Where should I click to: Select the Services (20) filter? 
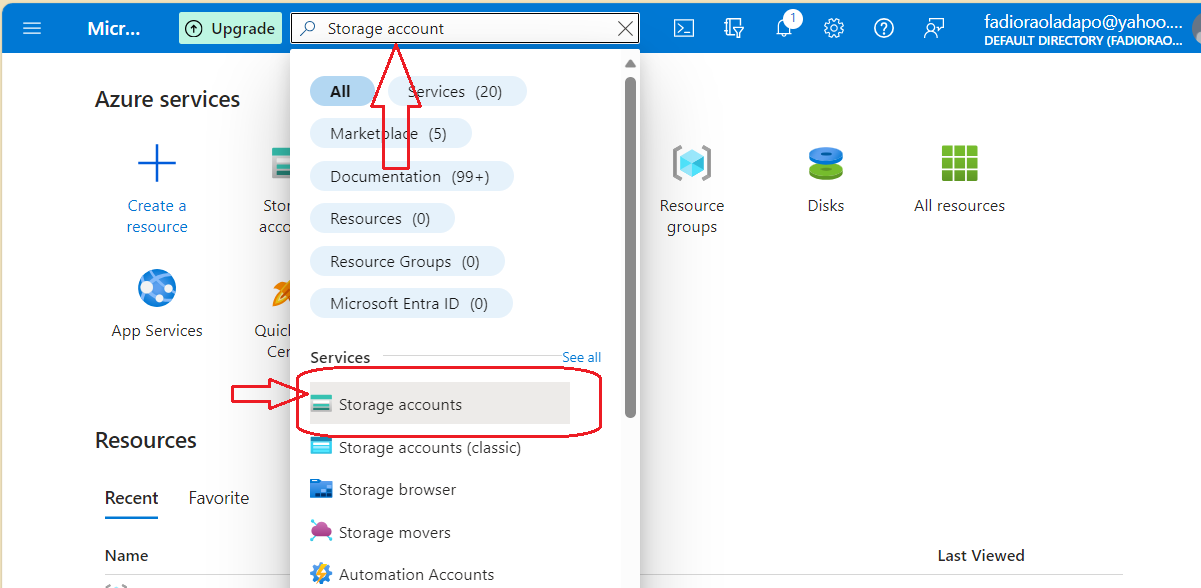coord(456,91)
